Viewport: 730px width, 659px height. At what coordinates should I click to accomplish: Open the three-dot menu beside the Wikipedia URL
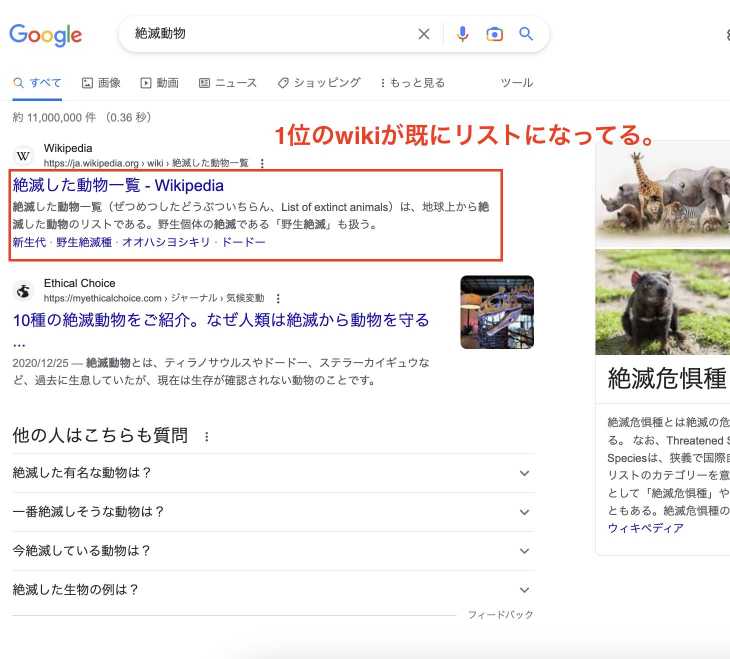(262, 163)
